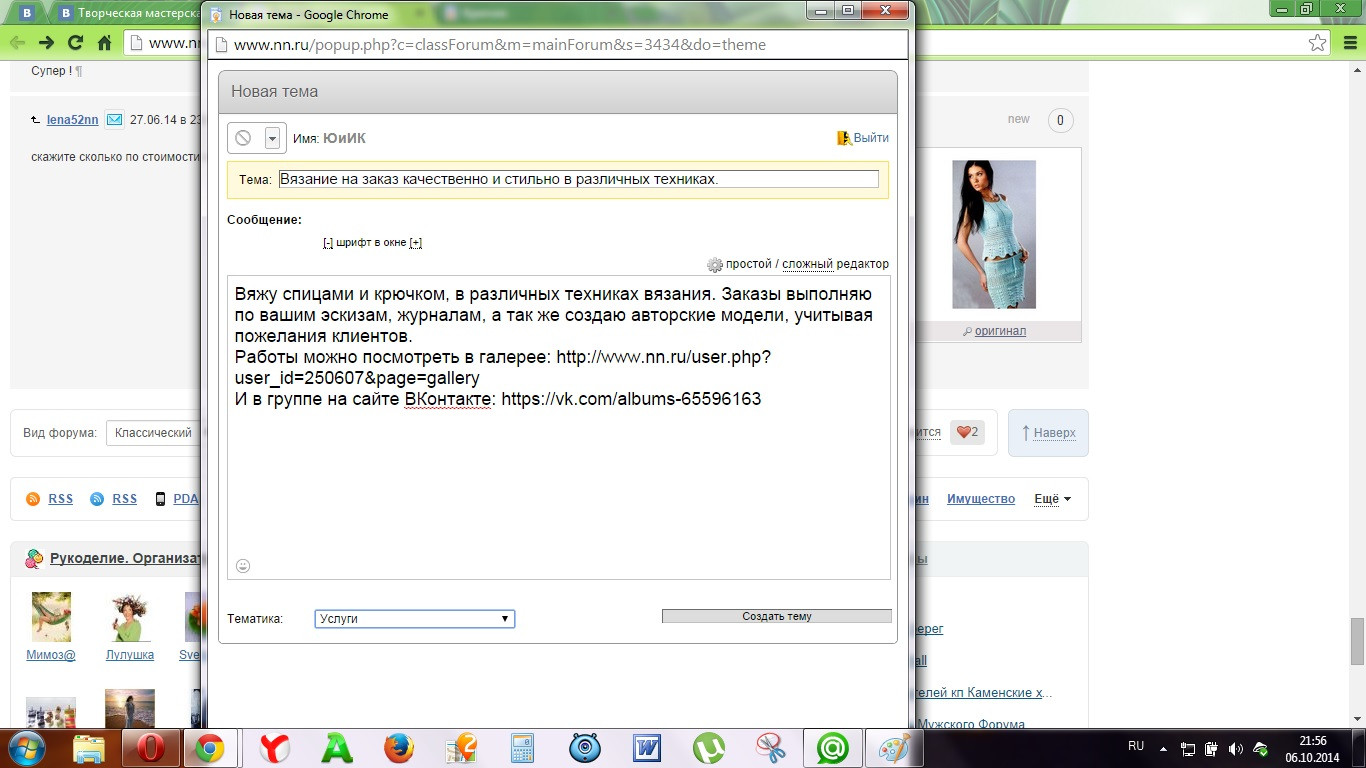Open the Вид форума Классический dropdown

coord(153,433)
